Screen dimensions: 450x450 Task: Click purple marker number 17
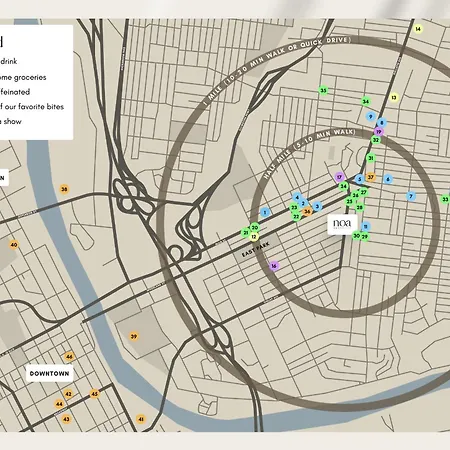point(339,177)
